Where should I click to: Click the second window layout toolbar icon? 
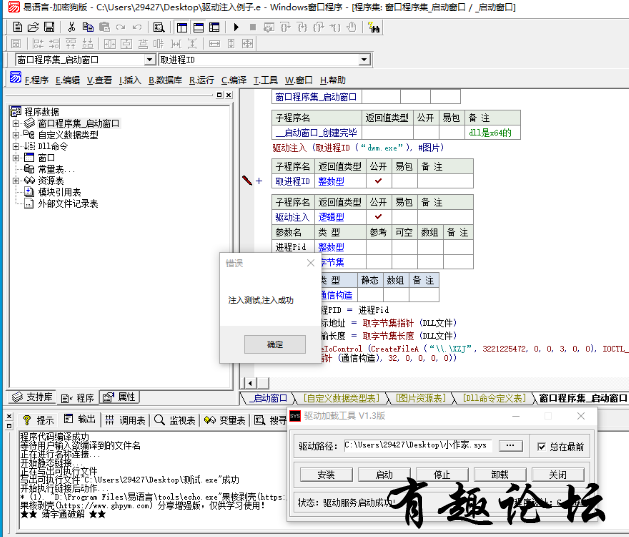coord(198,27)
